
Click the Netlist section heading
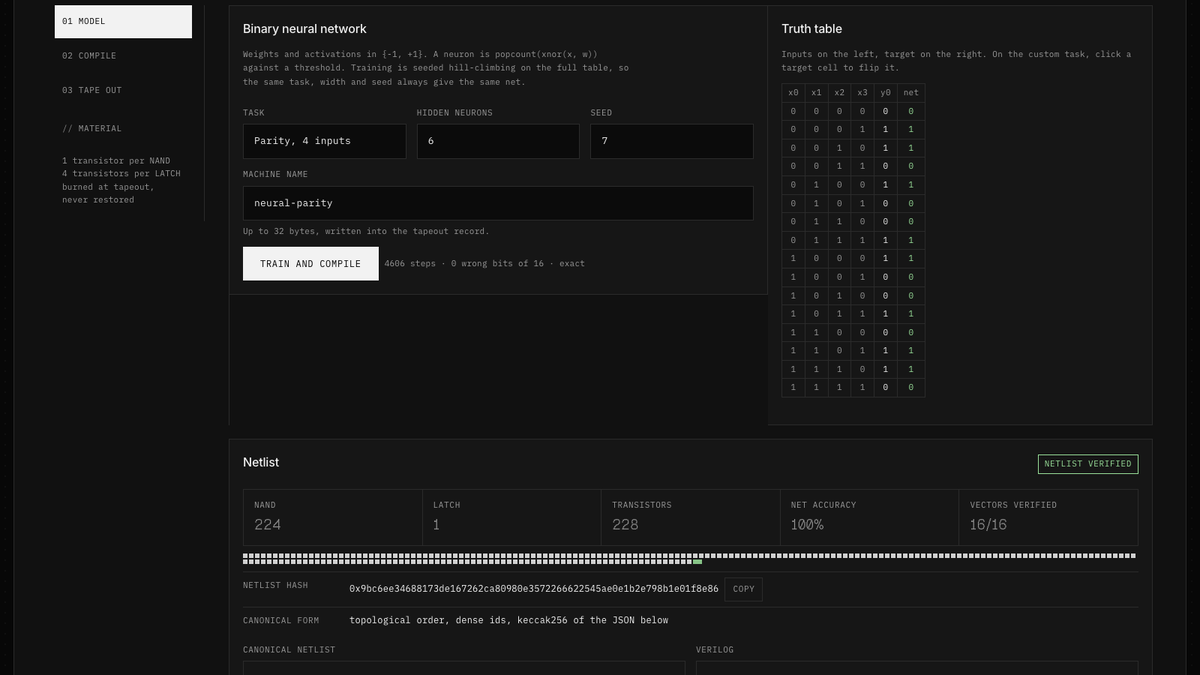[x=261, y=462]
